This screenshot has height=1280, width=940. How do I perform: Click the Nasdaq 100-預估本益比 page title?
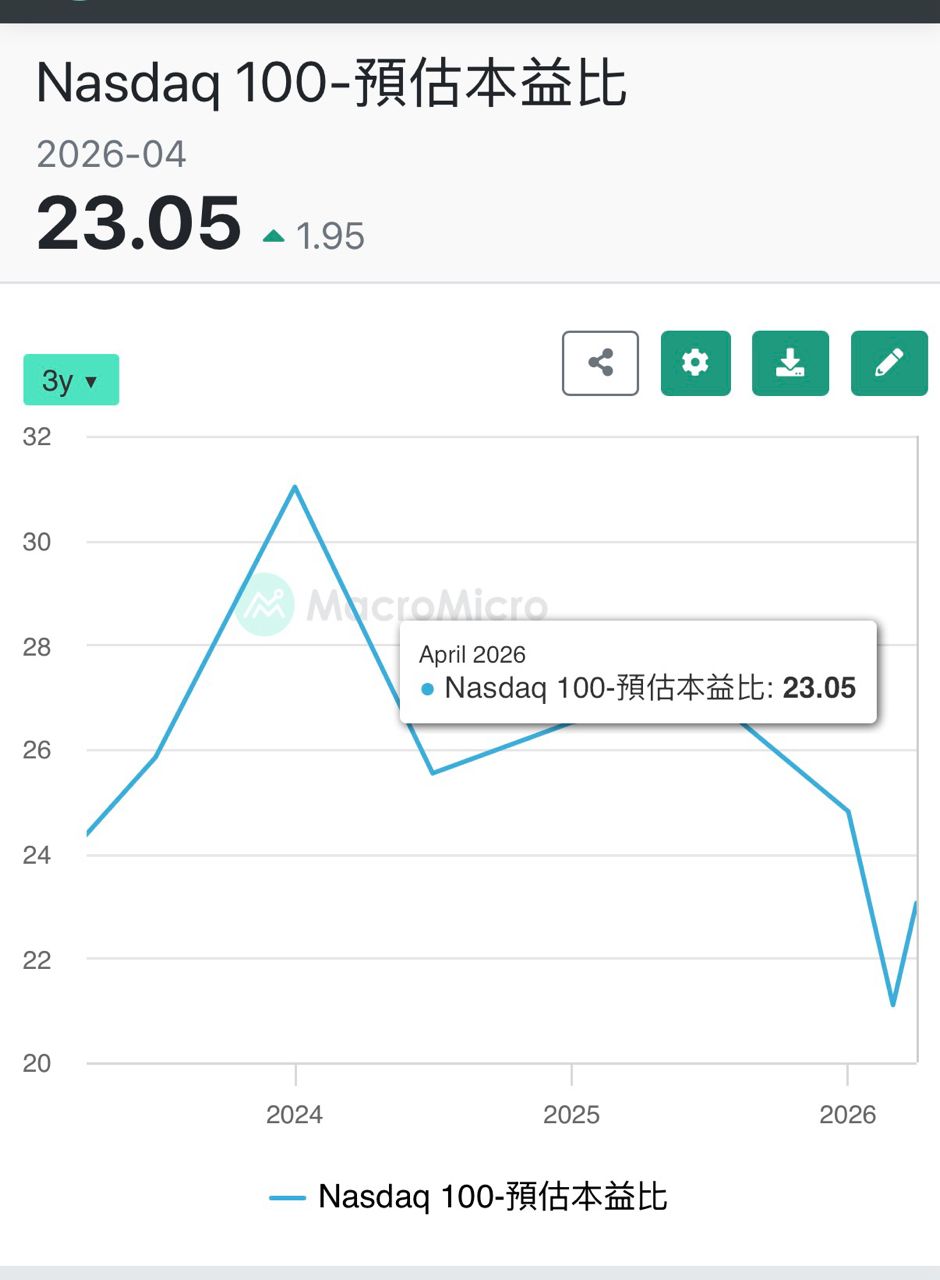(x=331, y=83)
